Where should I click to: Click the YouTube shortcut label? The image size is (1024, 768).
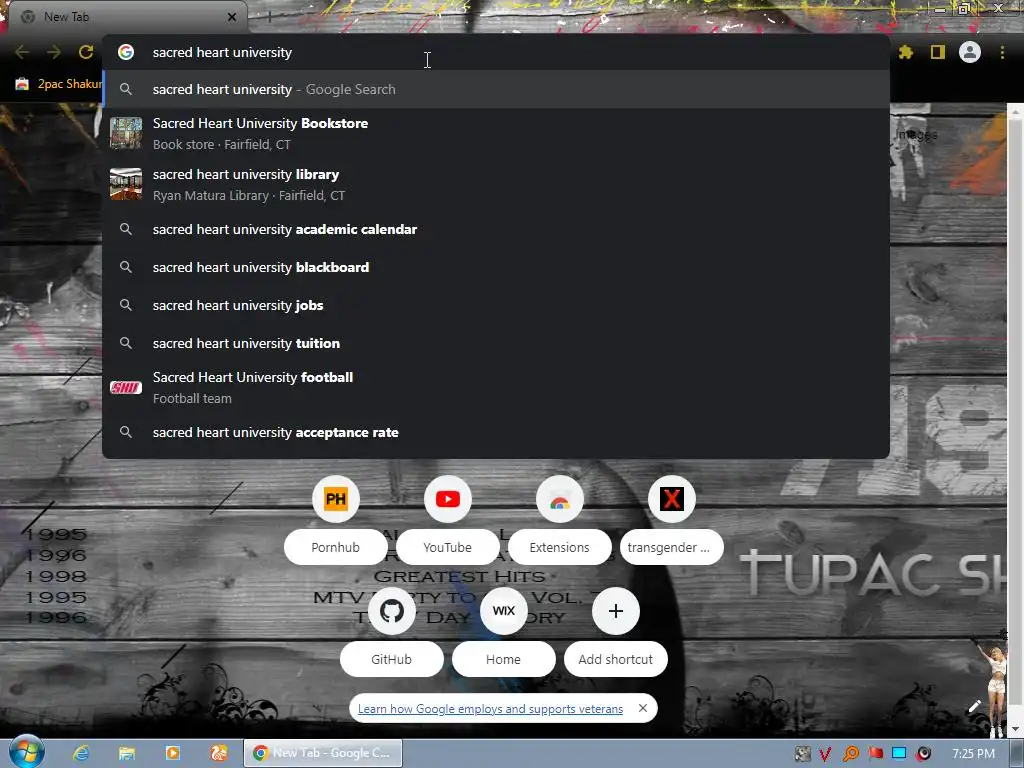[447, 547]
